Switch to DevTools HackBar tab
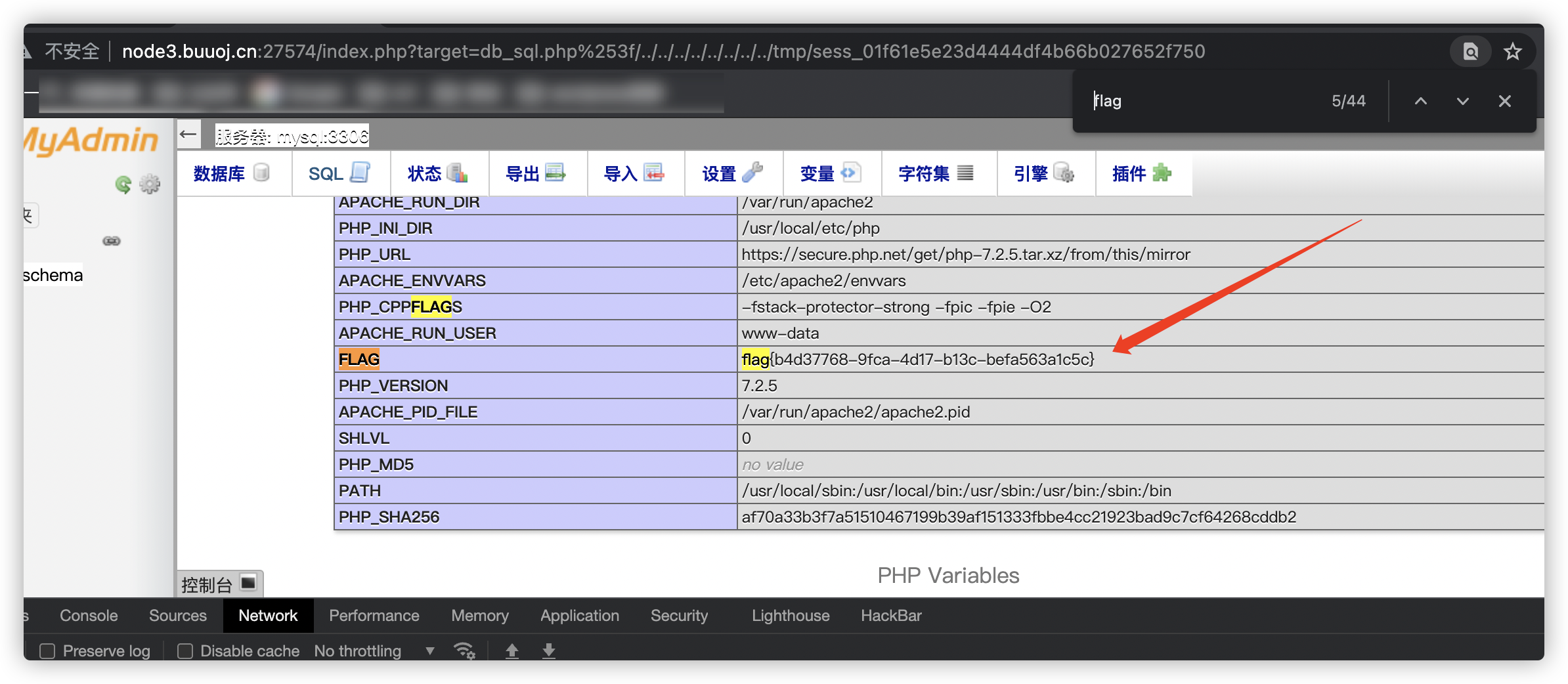Image resolution: width=1568 pixels, height=684 pixels. 892,616
